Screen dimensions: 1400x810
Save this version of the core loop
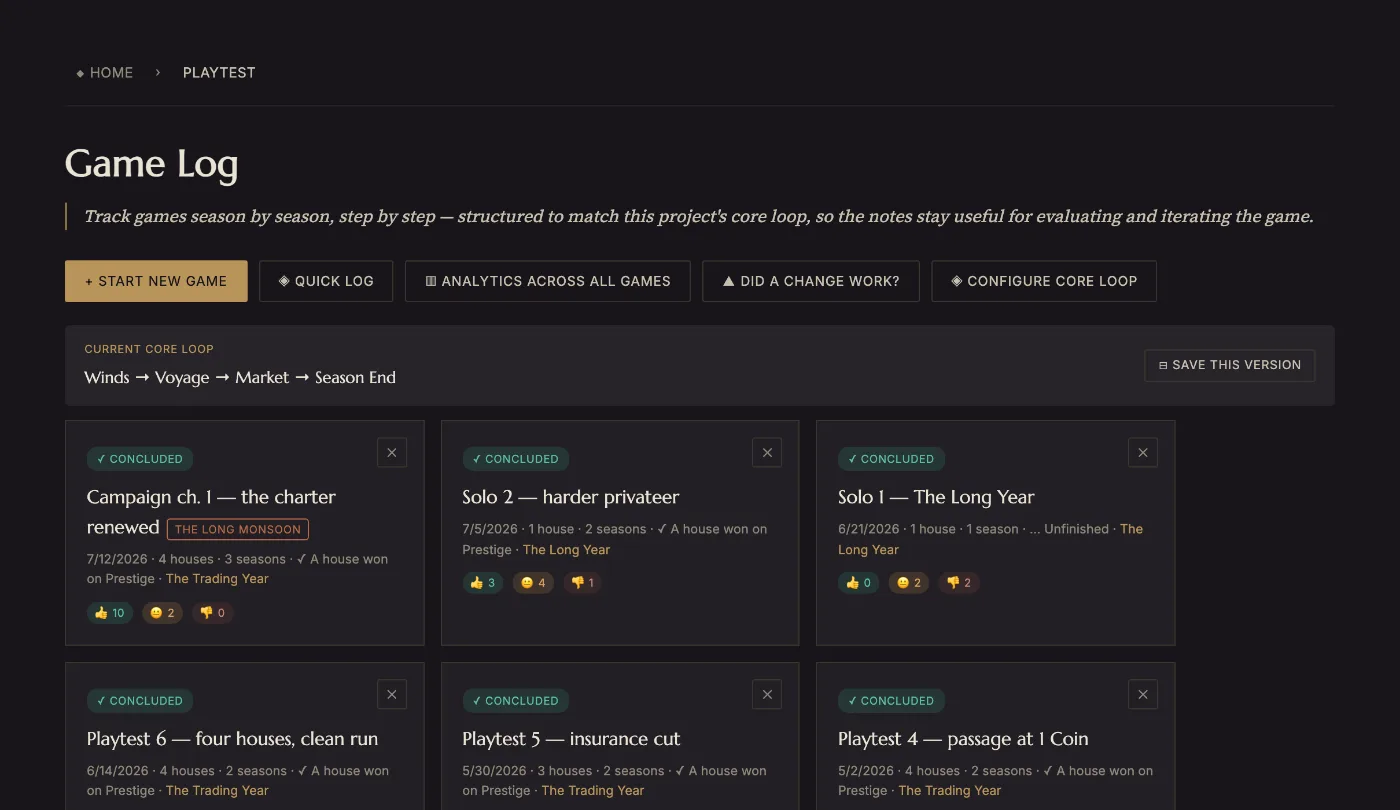[x=1230, y=365]
